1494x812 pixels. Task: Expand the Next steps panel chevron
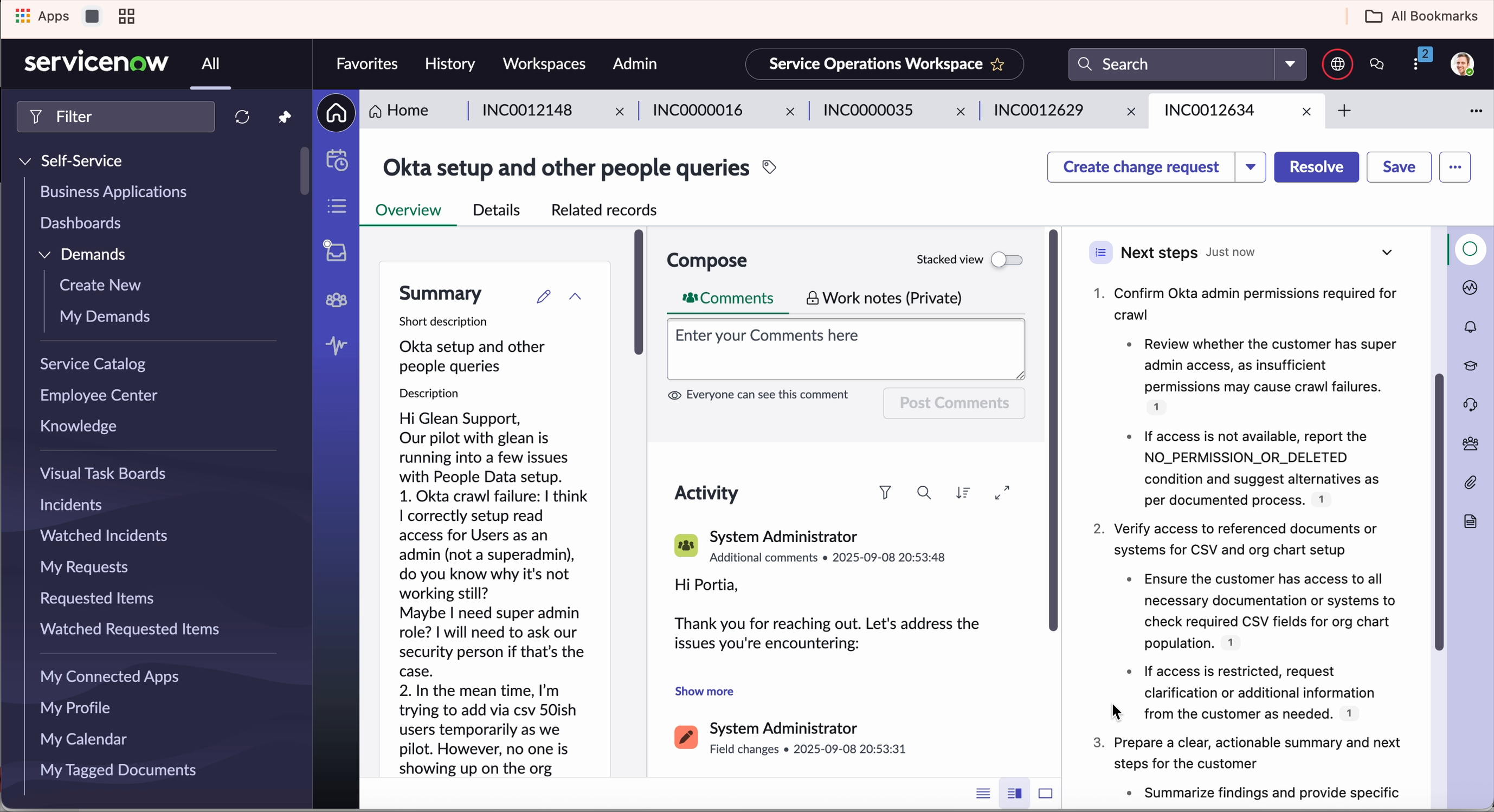click(1387, 252)
